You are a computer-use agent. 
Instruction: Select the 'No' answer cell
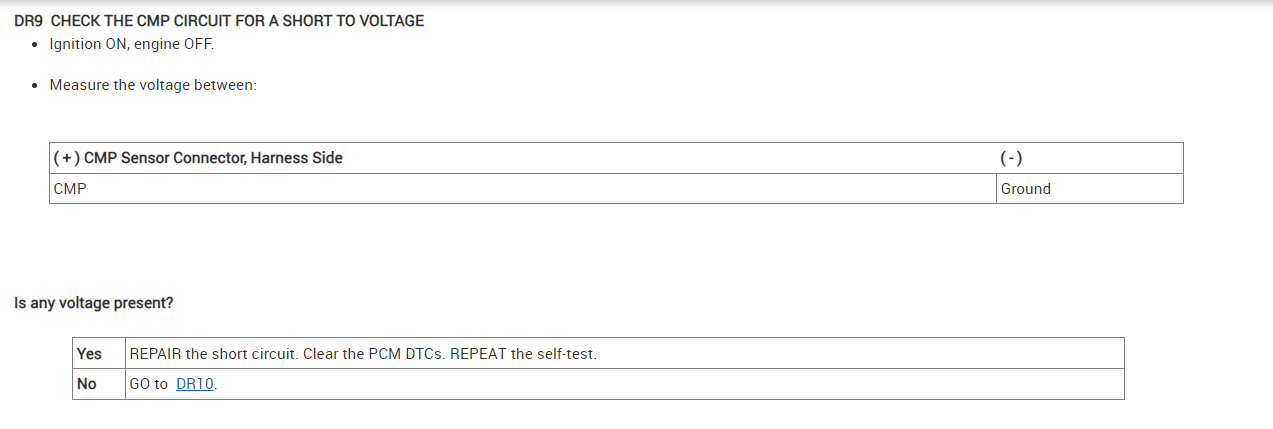tap(87, 384)
